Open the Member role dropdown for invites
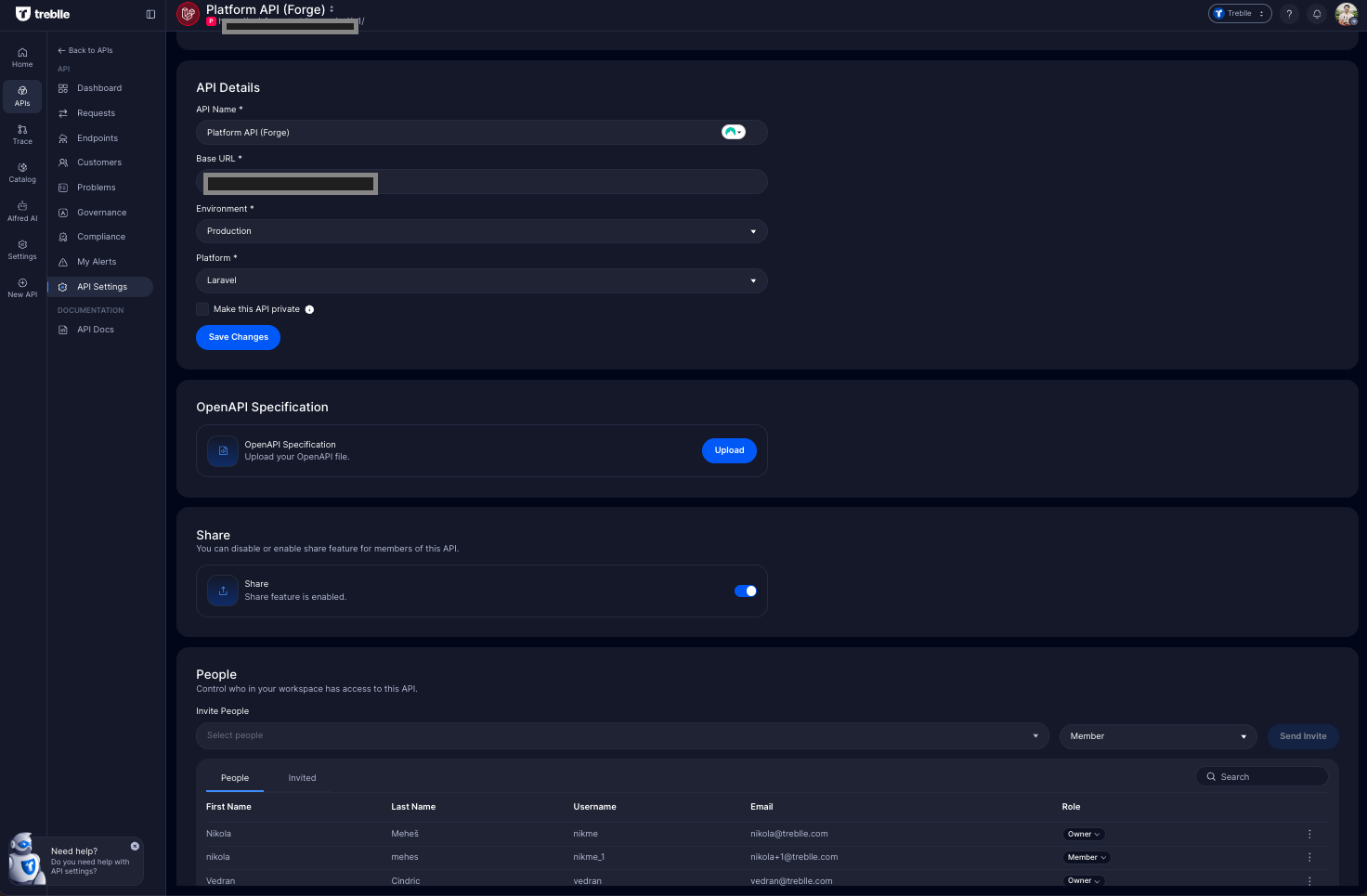This screenshot has width=1367, height=896. click(1157, 736)
